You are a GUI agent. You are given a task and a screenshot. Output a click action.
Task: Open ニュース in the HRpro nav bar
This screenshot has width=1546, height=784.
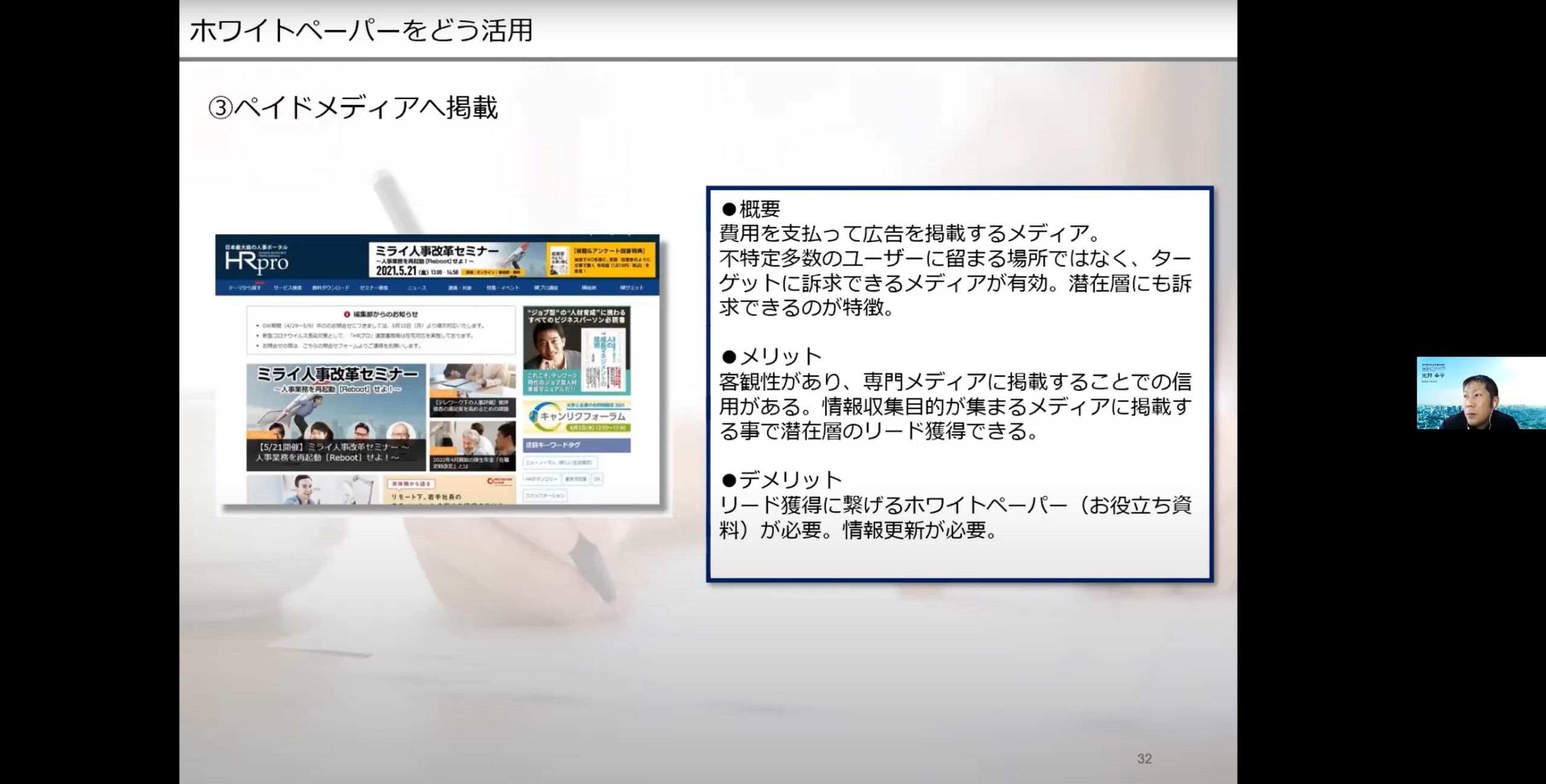[x=417, y=288]
